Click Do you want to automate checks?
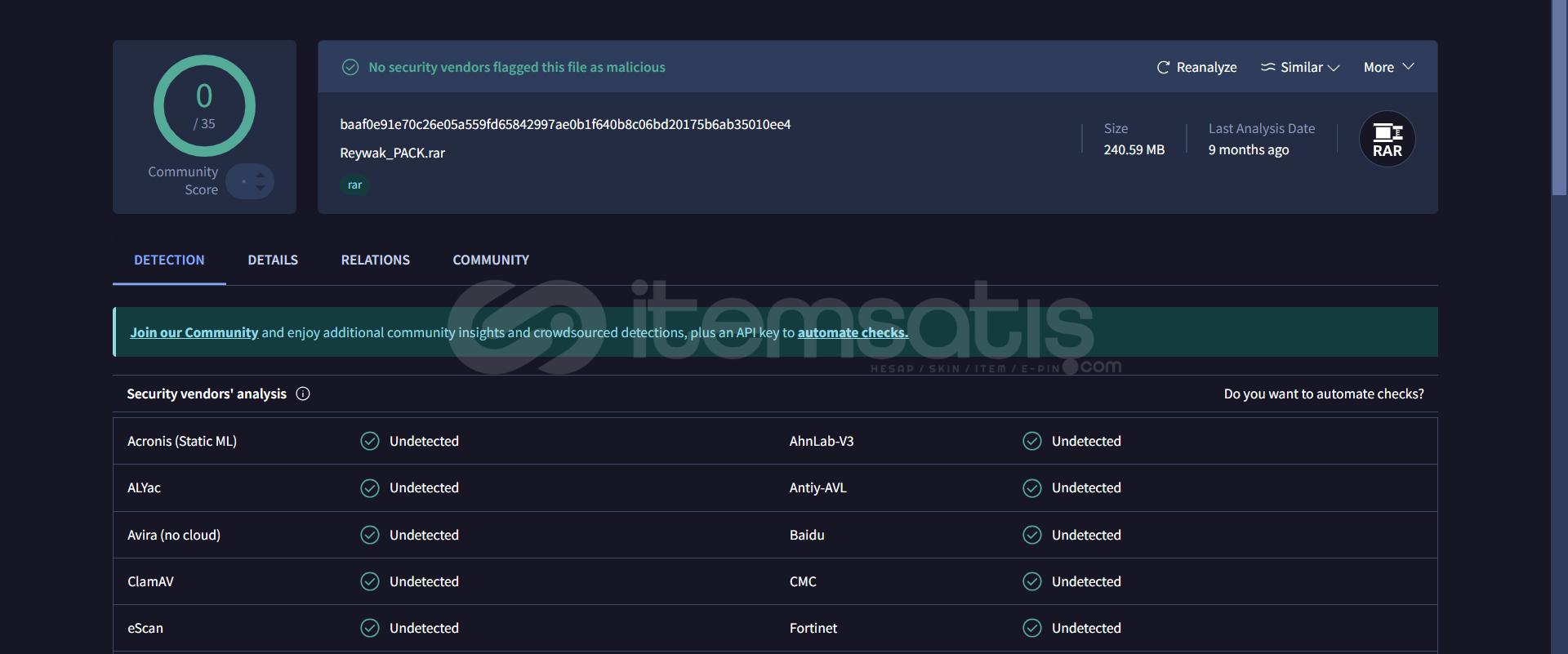This screenshot has height=654, width=1568. point(1324,394)
